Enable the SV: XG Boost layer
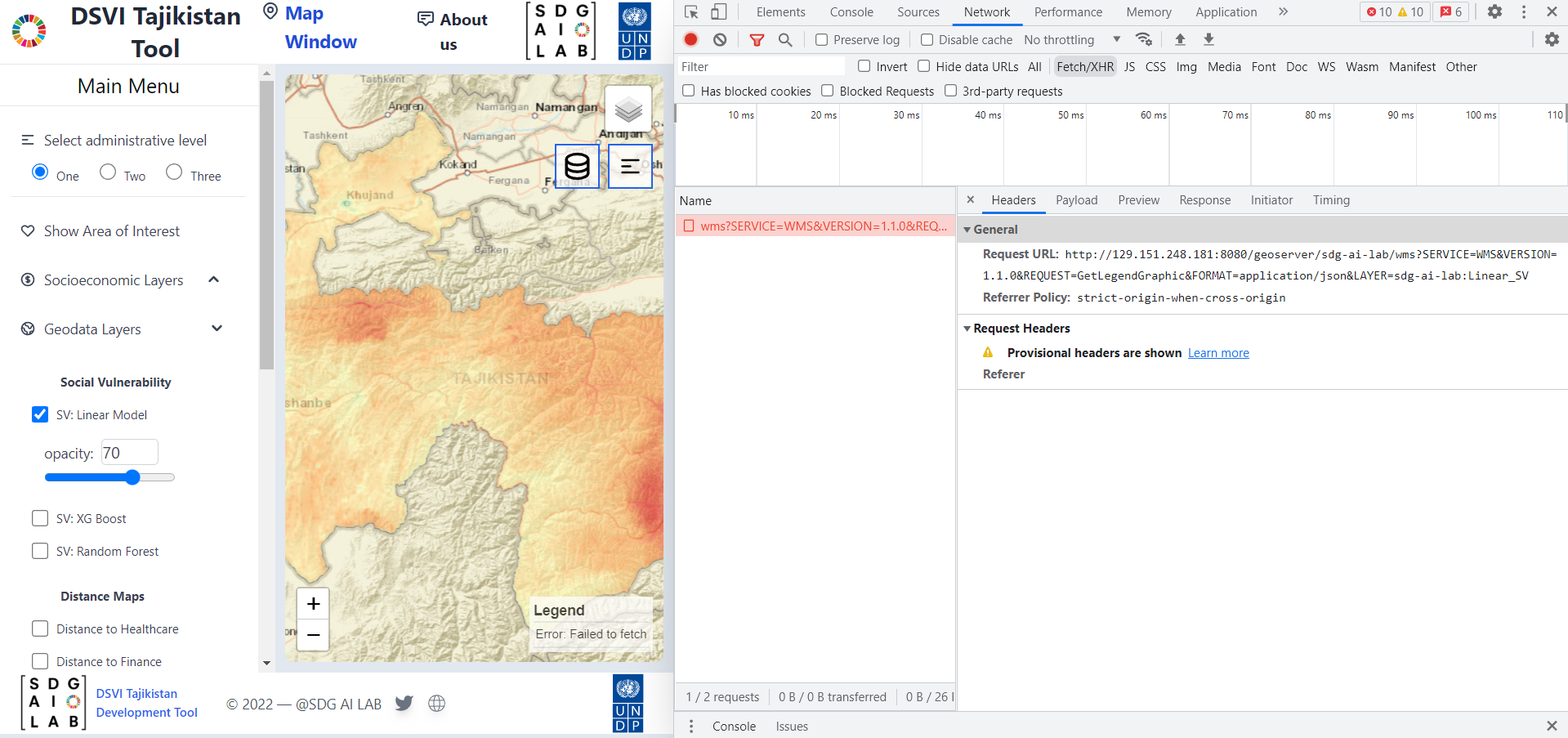 pos(39,517)
